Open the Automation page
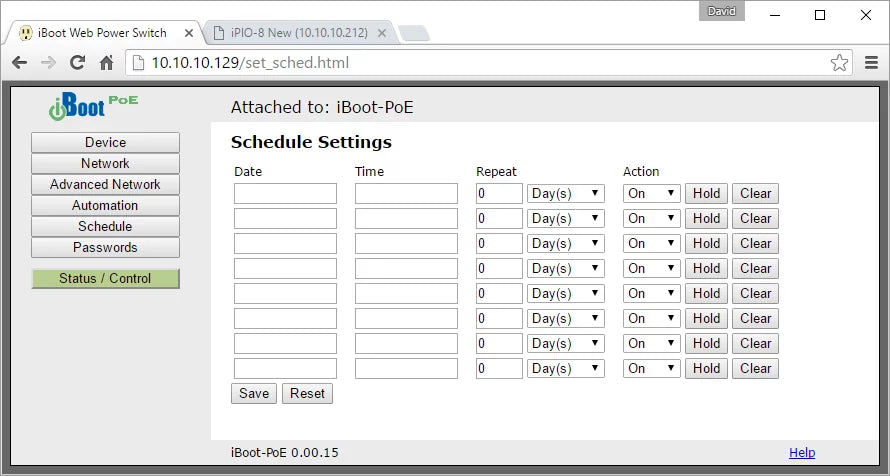The image size is (890, 476). [x=106, y=205]
